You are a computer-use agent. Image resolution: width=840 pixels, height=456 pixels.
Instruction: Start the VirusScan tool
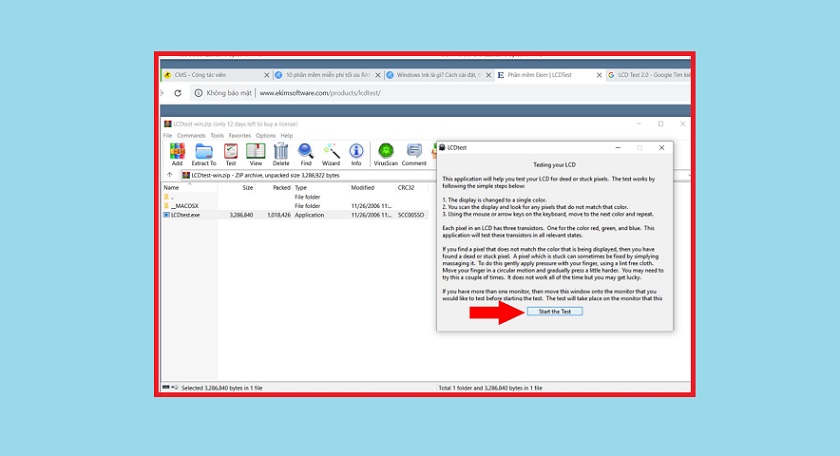pyautogui.click(x=385, y=153)
